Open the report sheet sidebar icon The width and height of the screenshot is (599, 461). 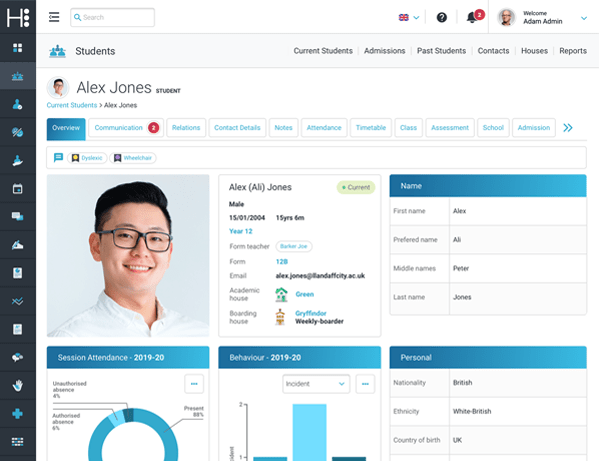(18, 329)
